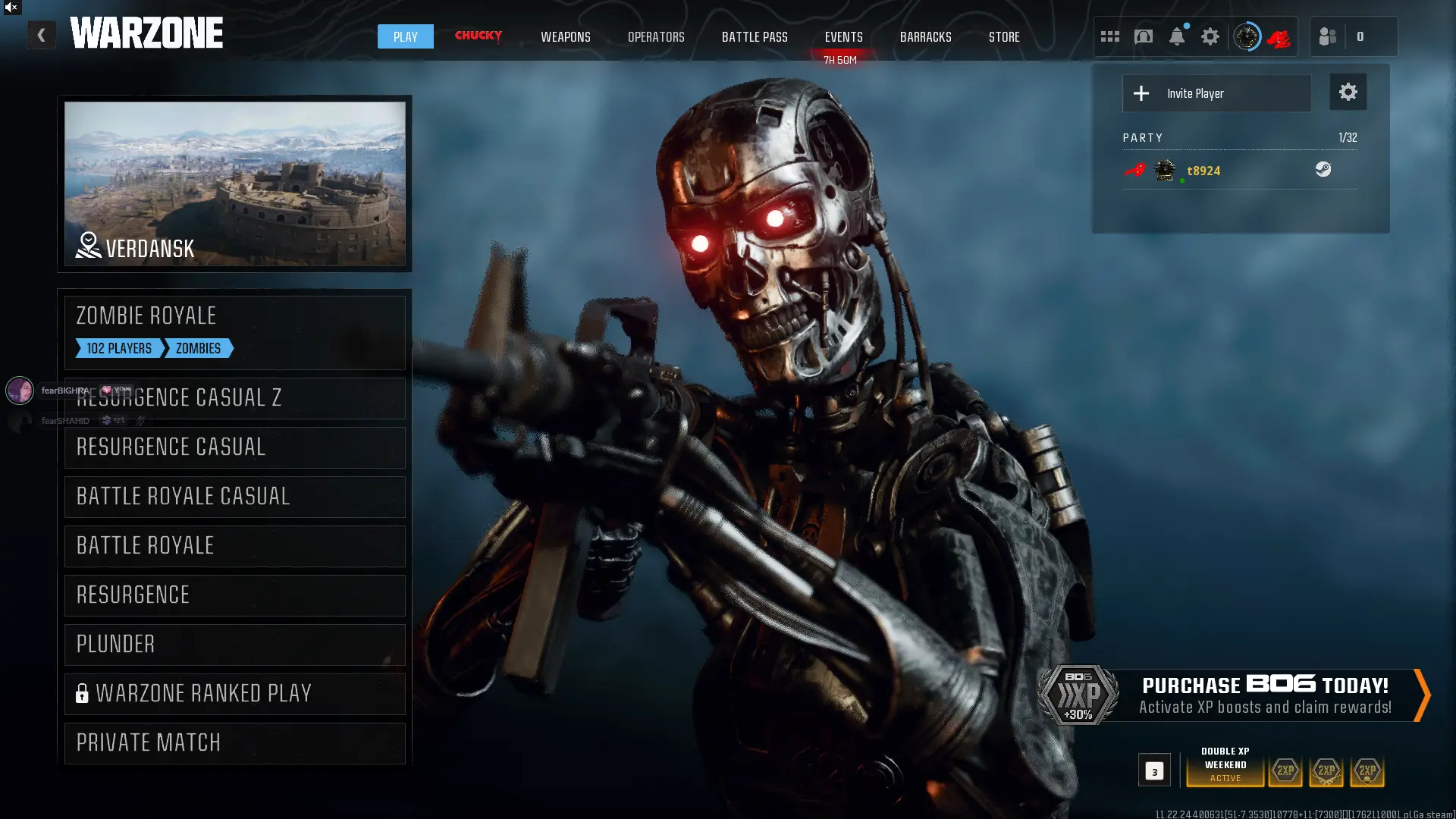Open the grid menu icon
The width and height of the screenshot is (1456, 819).
click(1109, 36)
